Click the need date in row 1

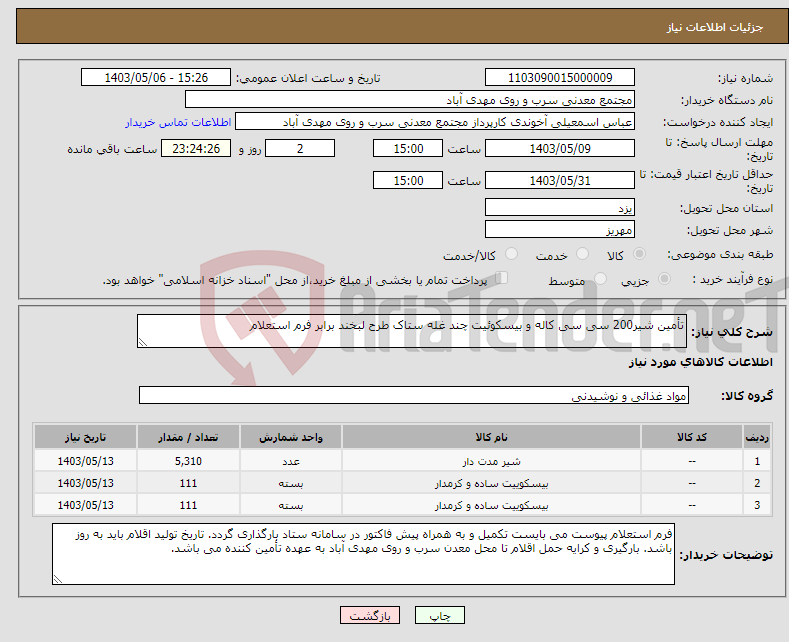[x=86, y=461]
